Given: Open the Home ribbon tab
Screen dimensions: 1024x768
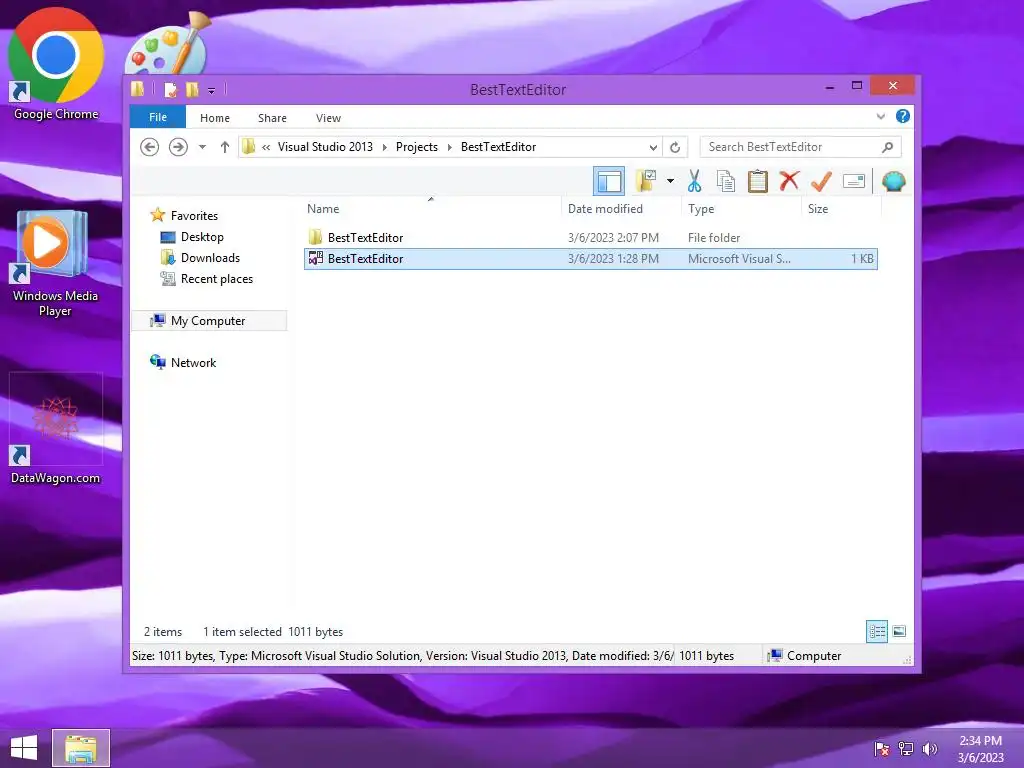Looking at the screenshot, I should pyautogui.click(x=215, y=118).
